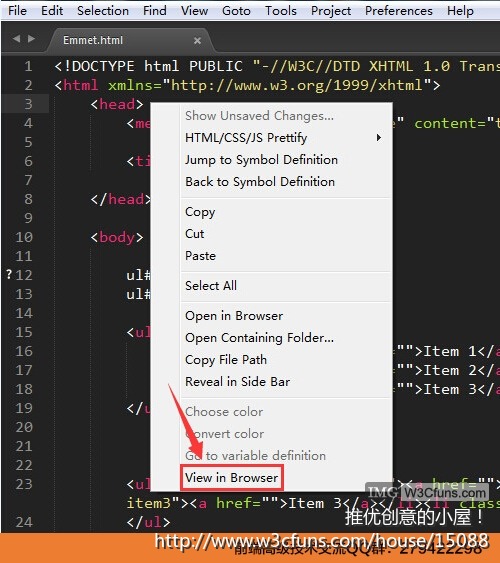Click the opening head tag on line 3
Image resolution: width=500 pixels, height=563 pixels.
pyautogui.click(x=117, y=104)
